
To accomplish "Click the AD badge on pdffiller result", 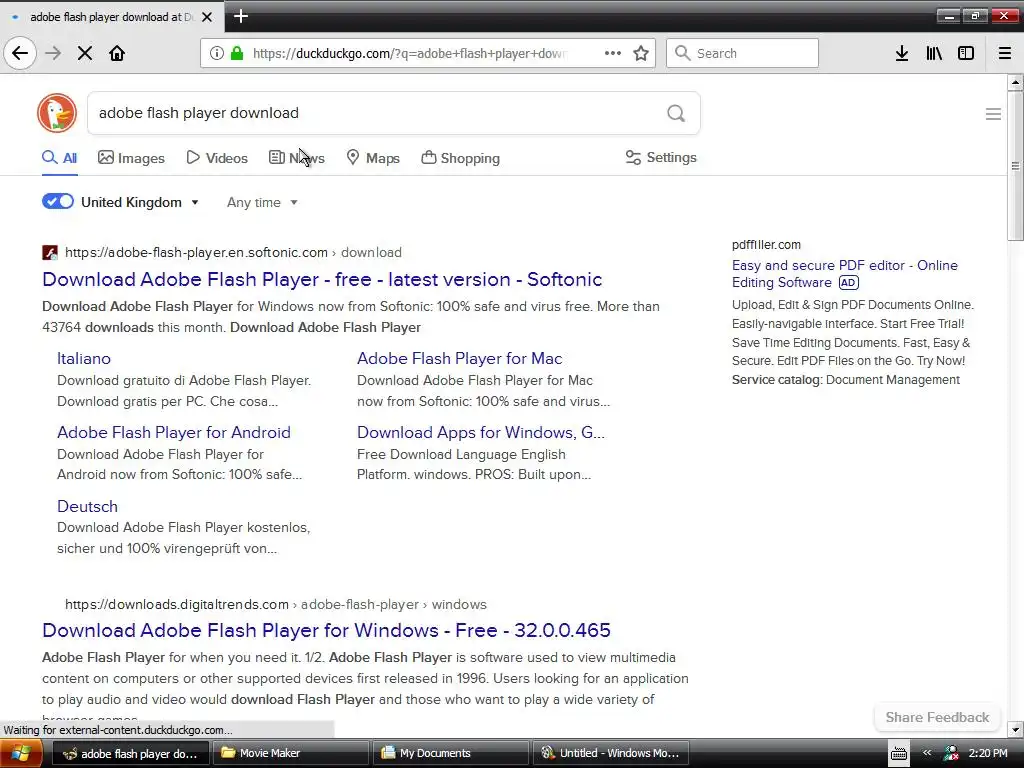I will tap(848, 283).
